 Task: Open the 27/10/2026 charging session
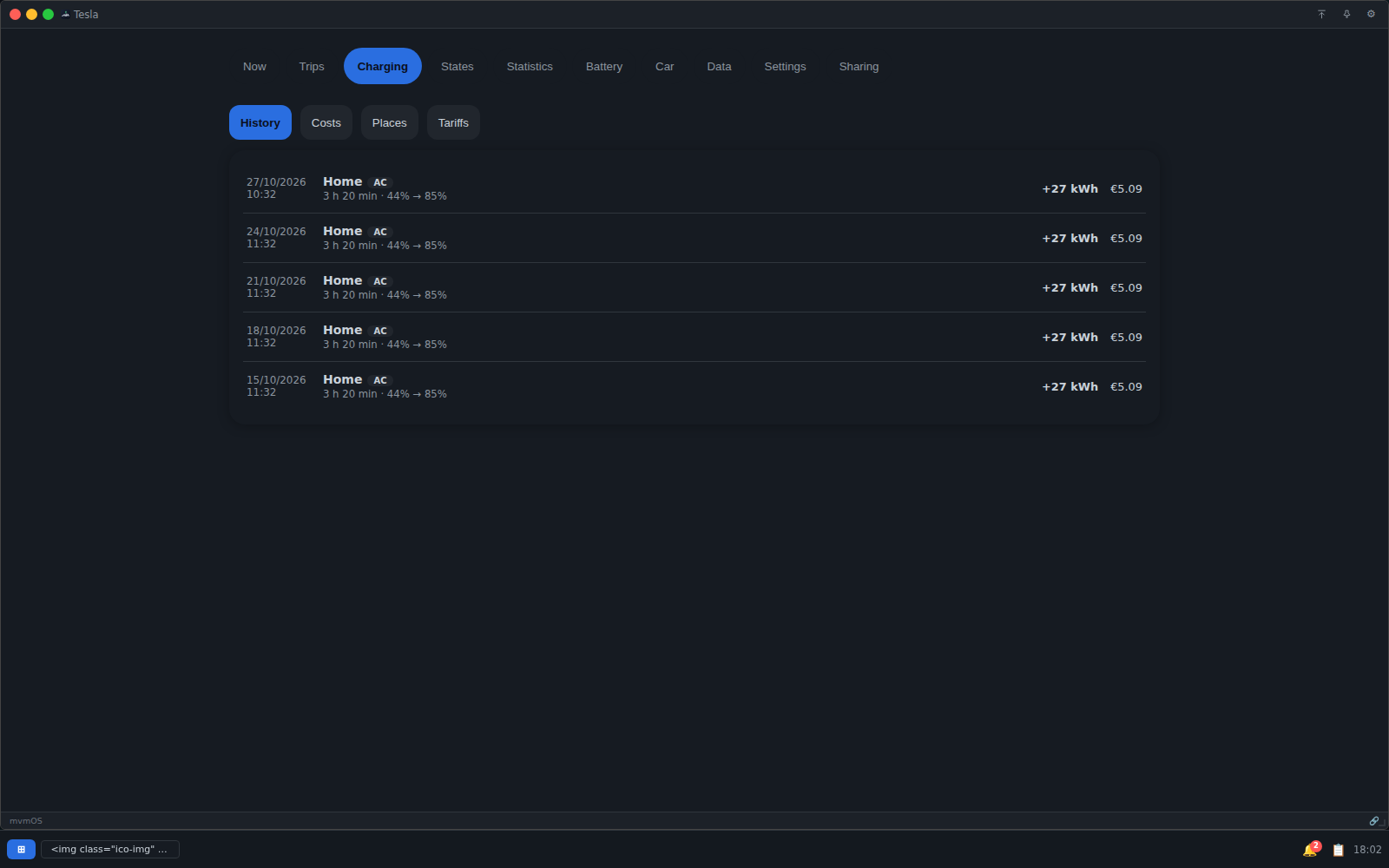[694, 188]
